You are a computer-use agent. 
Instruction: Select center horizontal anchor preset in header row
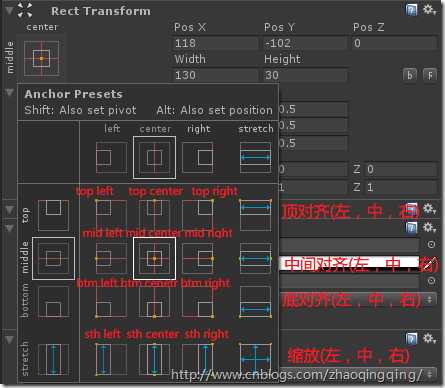point(154,158)
